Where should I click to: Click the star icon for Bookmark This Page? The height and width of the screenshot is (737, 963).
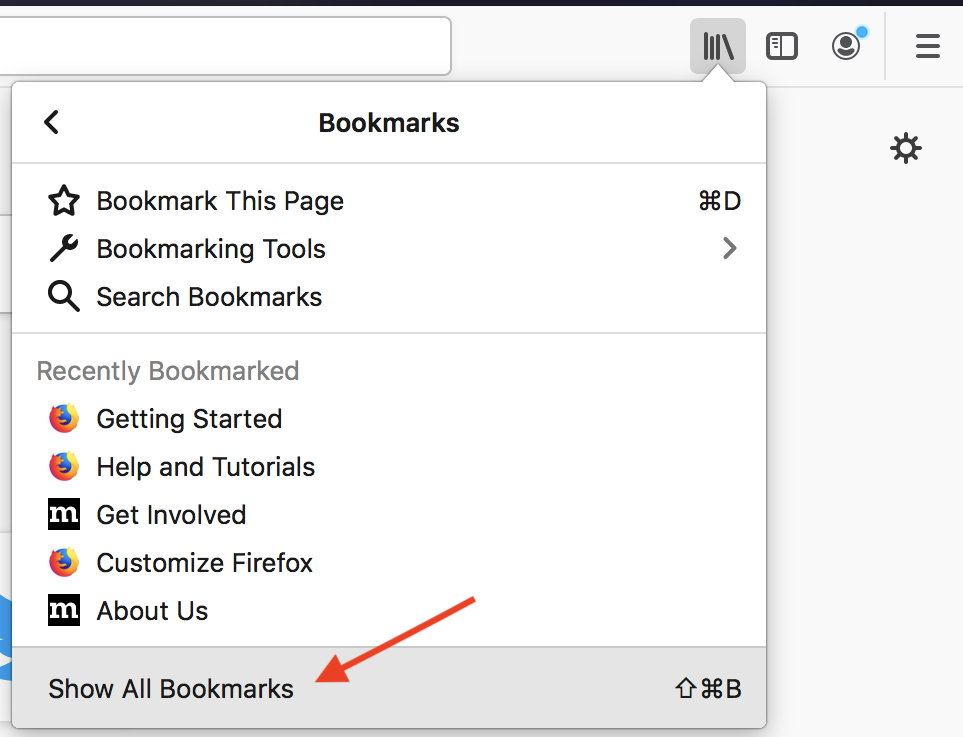[x=64, y=201]
